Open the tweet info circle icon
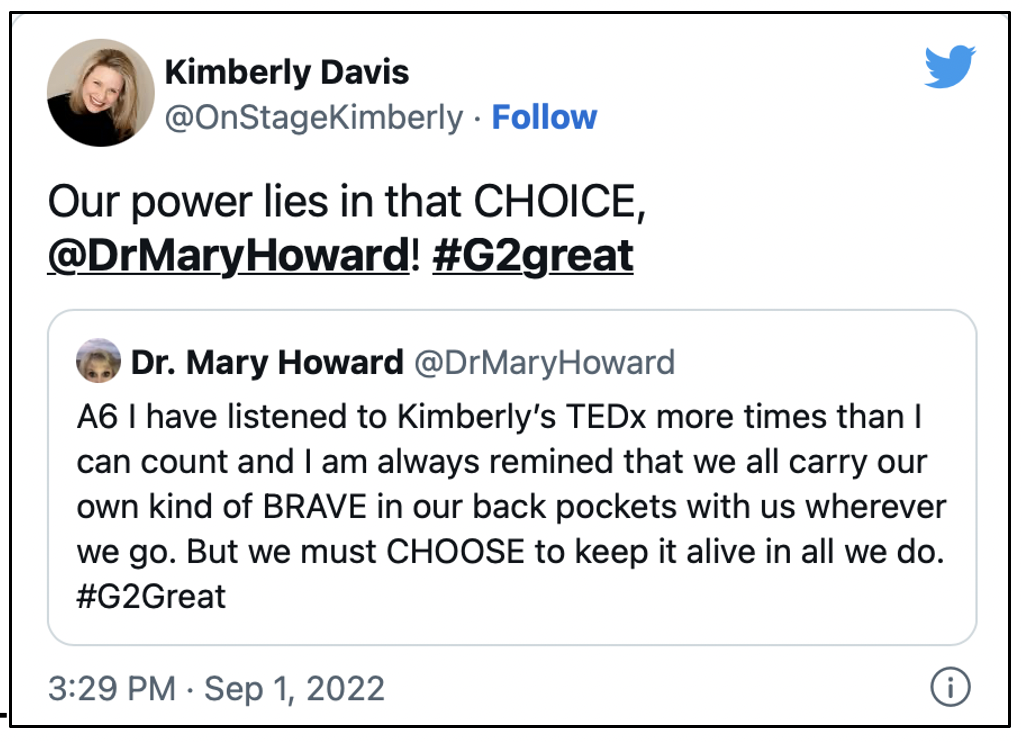The image size is (1022, 742). tap(950, 687)
